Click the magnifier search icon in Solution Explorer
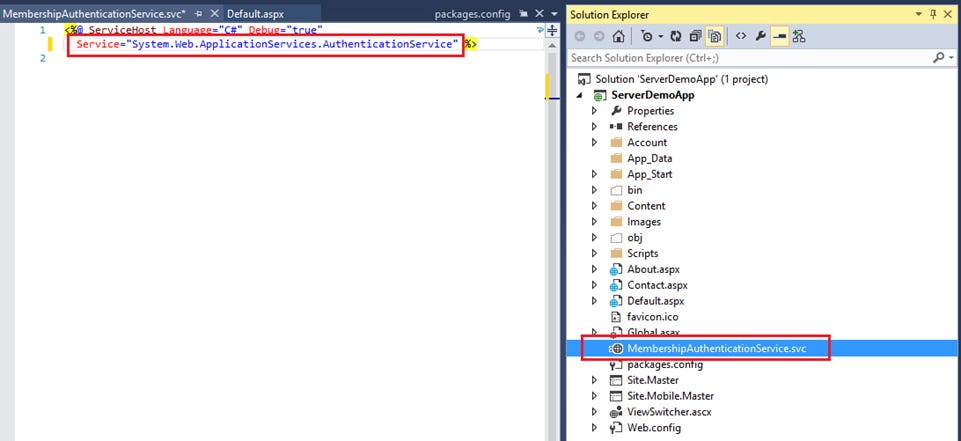This screenshot has width=961, height=441. click(938, 58)
